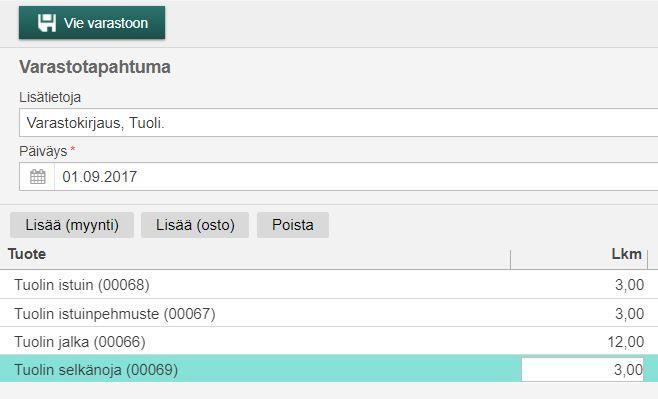The width and height of the screenshot is (658, 399).
Task: Click quantity 3,00 of Tuolin istuin
Action: (629, 284)
